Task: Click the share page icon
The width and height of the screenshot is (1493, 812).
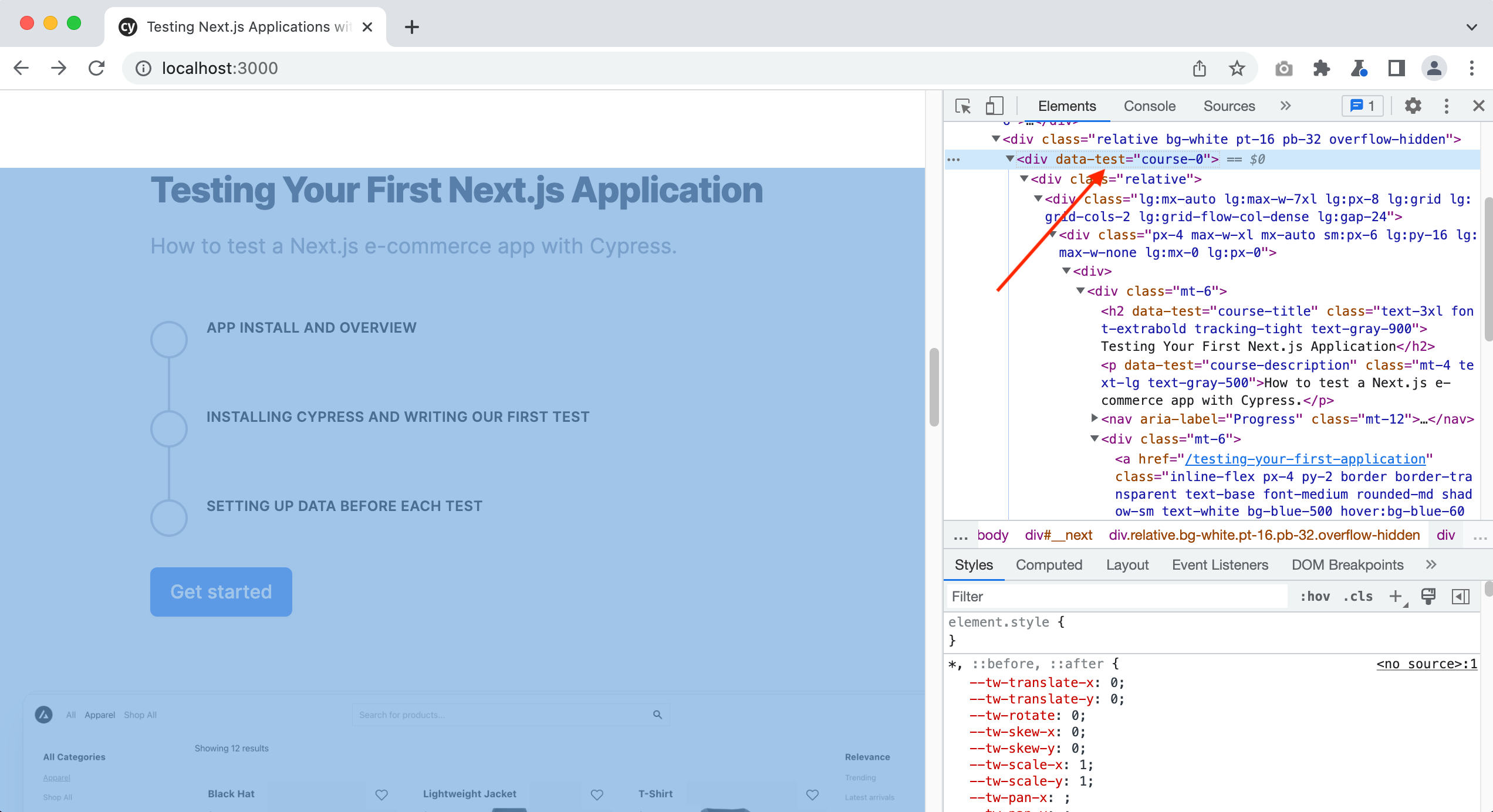Action: click(1199, 69)
